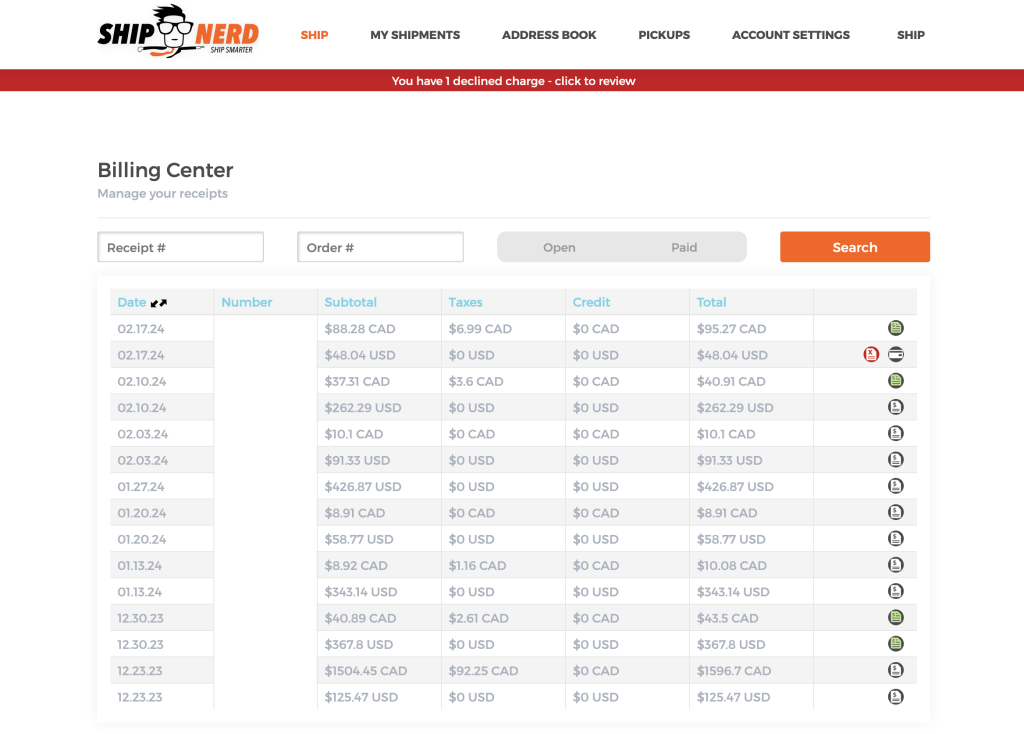Open the green receipt for $40.91 CAD
This screenshot has height=734, width=1024.
(x=896, y=381)
